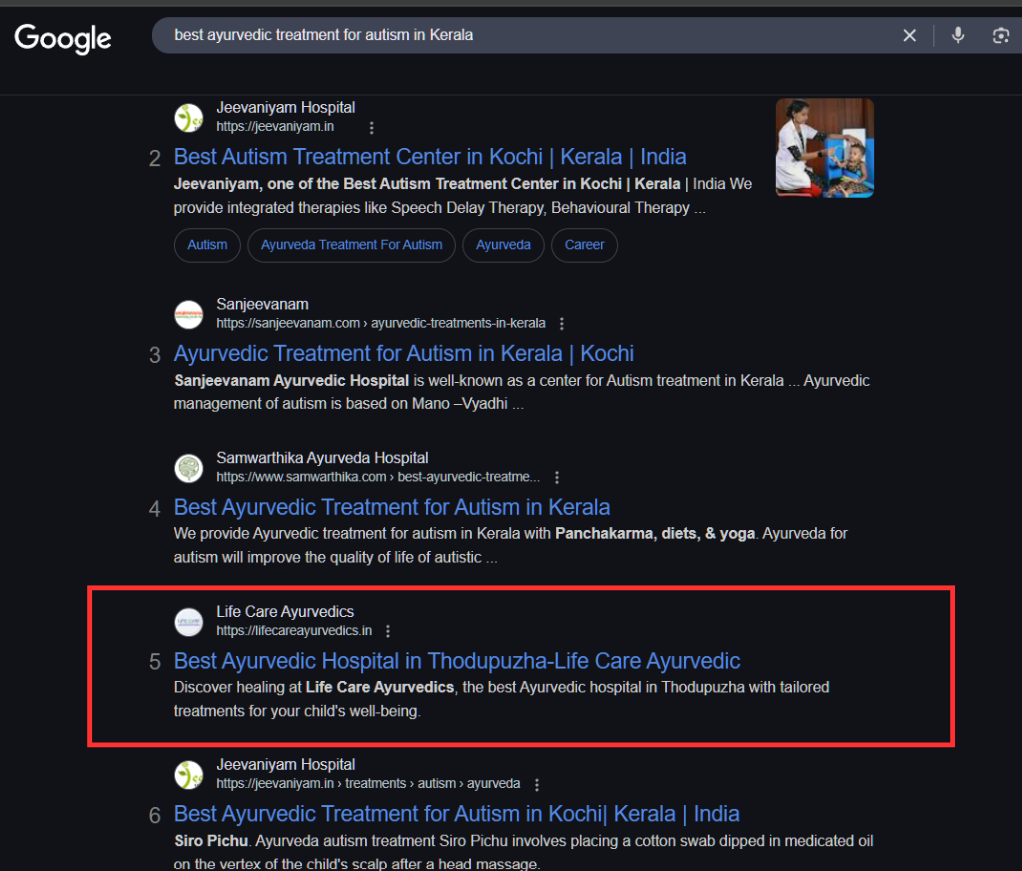Click "Jeevaniyam Hospital" name above the treatments › autism URL
Image resolution: width=1022 pixels, height=871 pixels.
pyautogui.click(x=285, y=765)
